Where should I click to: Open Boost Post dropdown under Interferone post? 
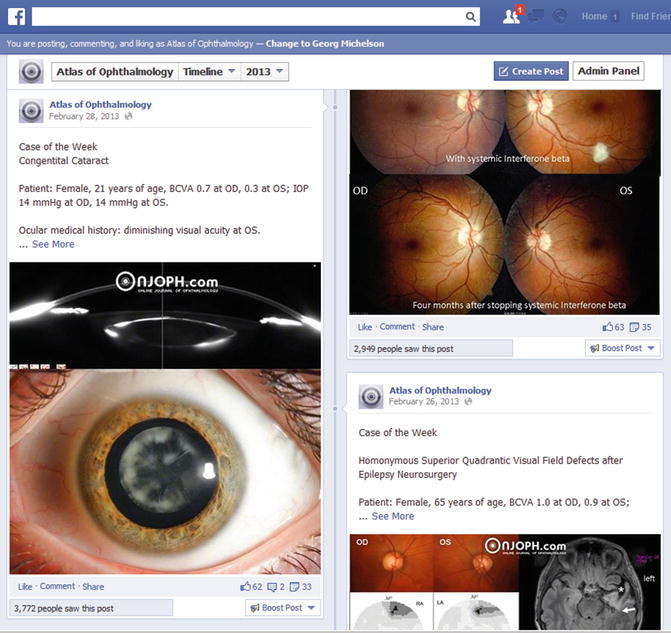point(622,348)
